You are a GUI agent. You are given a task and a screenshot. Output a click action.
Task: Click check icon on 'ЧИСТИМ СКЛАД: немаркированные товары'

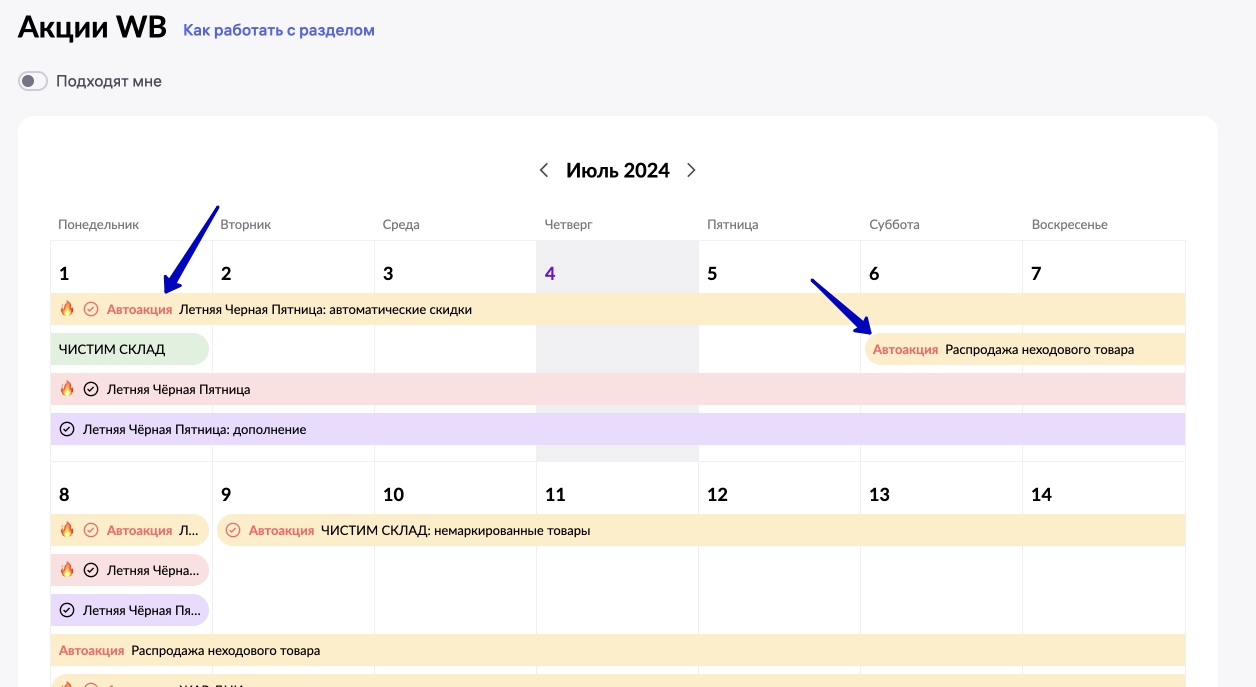(233, 530)
